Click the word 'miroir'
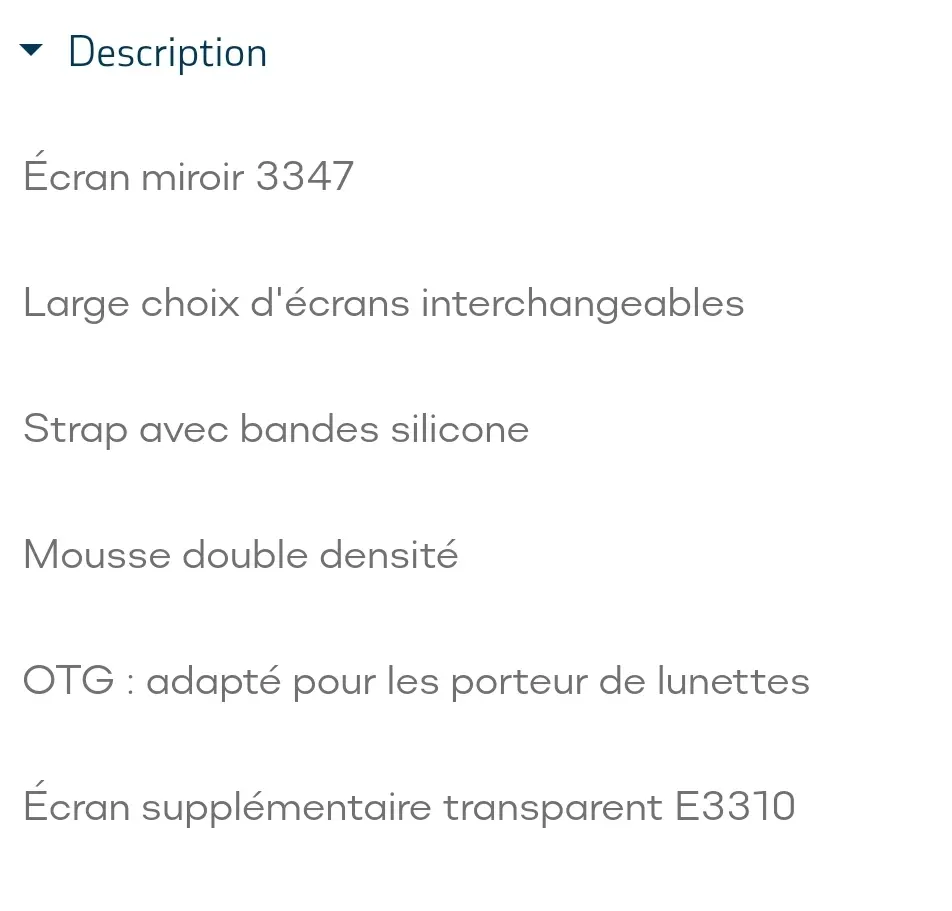952x911 pixels. pos(192,176)
